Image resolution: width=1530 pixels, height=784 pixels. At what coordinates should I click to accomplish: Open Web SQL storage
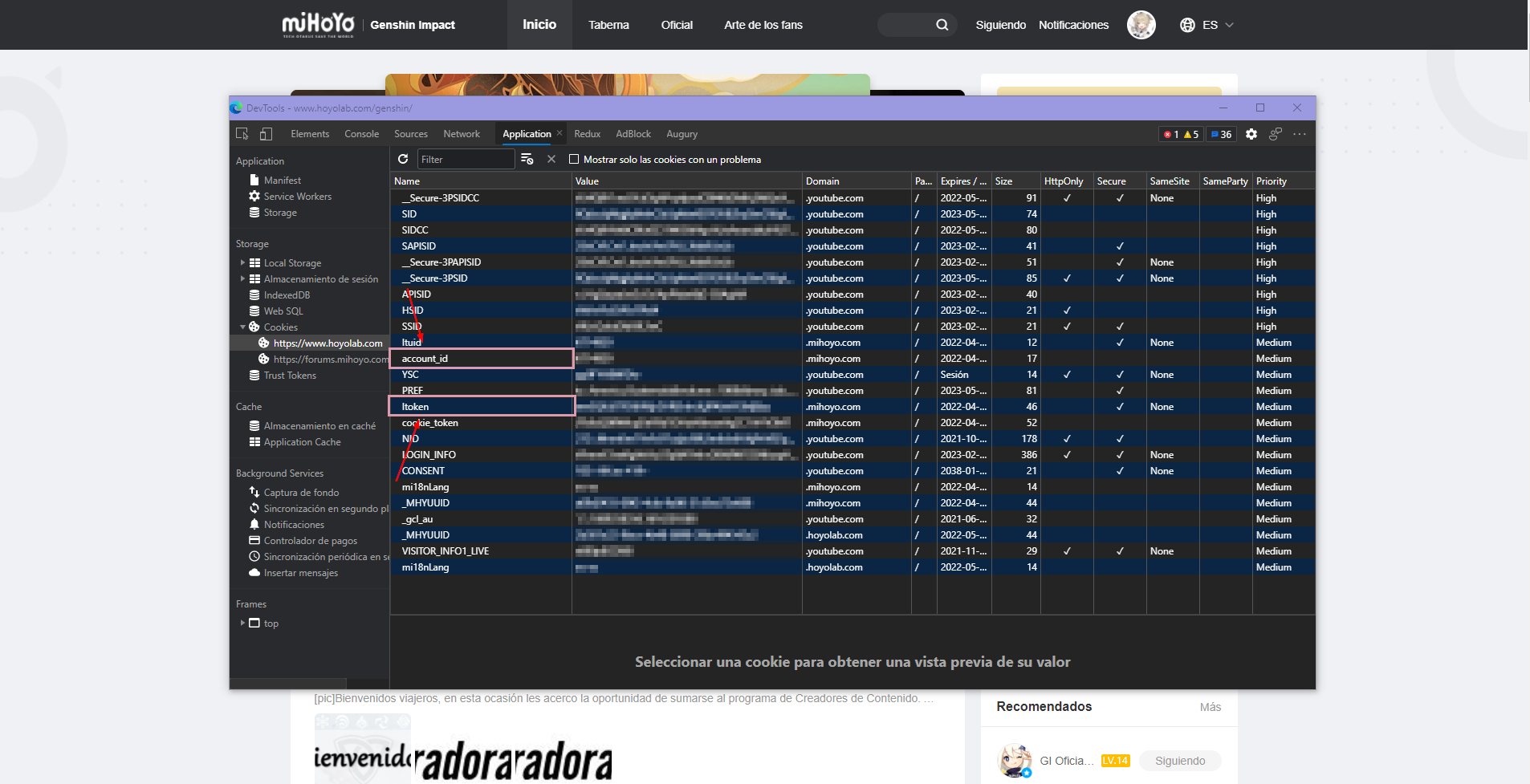283,311
